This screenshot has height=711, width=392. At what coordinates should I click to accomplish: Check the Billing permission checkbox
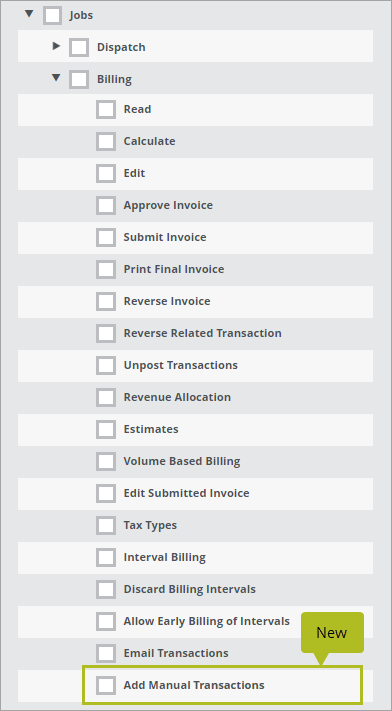[x=79, y=79]
